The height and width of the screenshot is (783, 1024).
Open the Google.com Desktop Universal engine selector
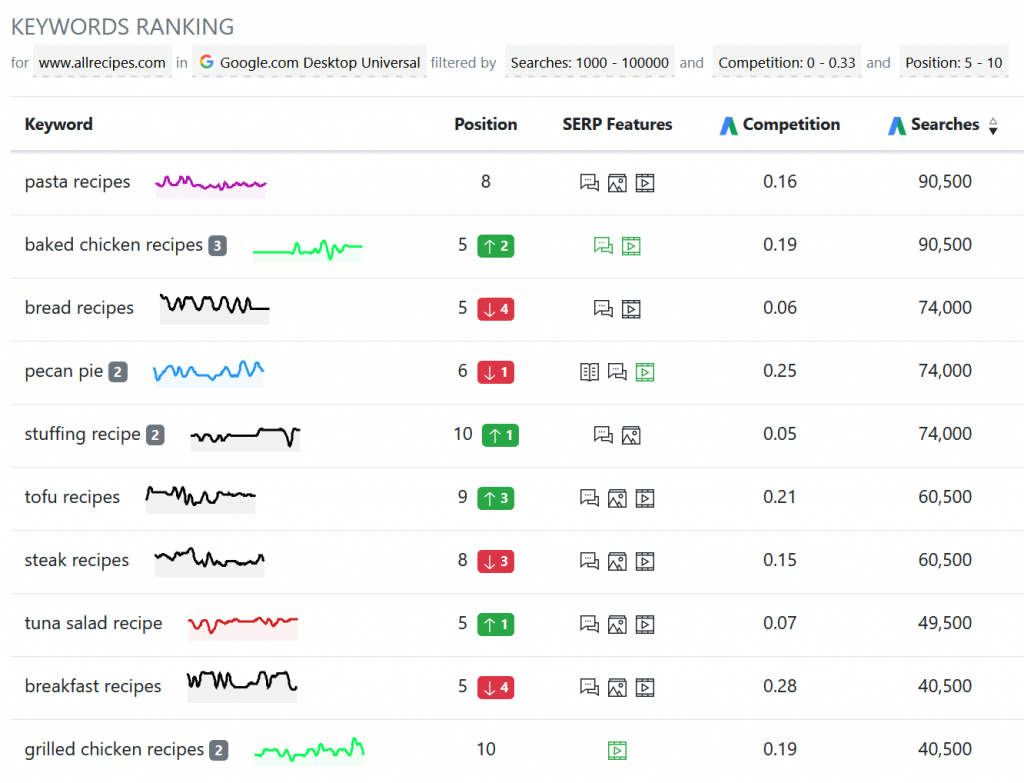310,63
